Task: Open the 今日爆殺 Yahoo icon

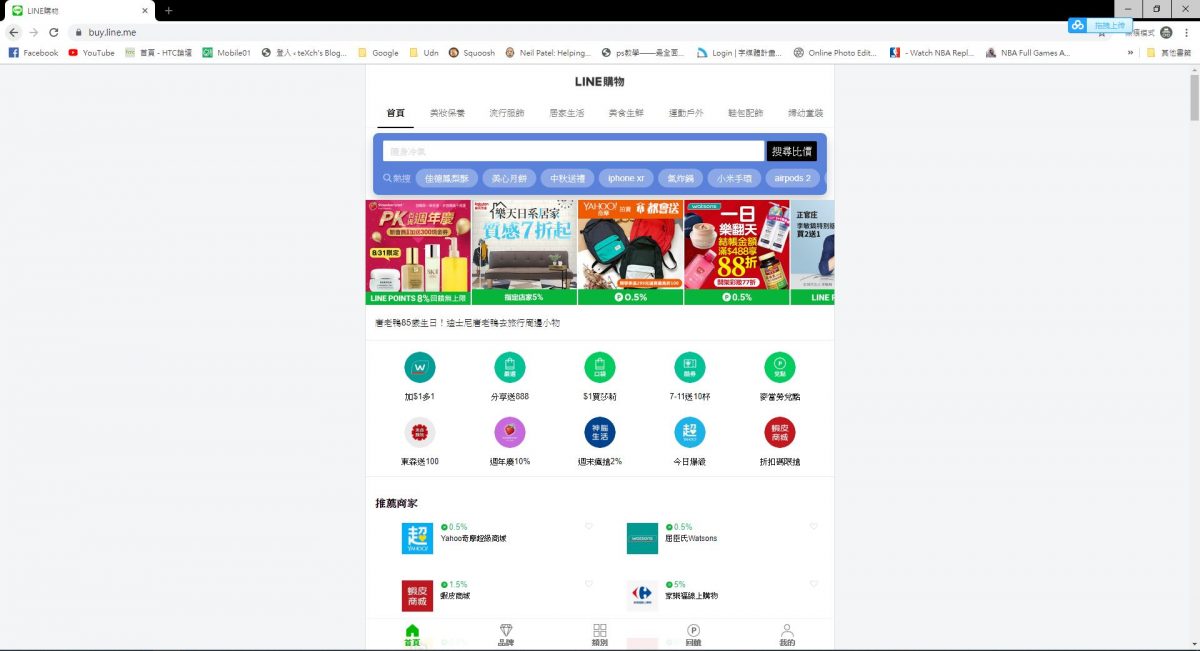Action: 690,432
